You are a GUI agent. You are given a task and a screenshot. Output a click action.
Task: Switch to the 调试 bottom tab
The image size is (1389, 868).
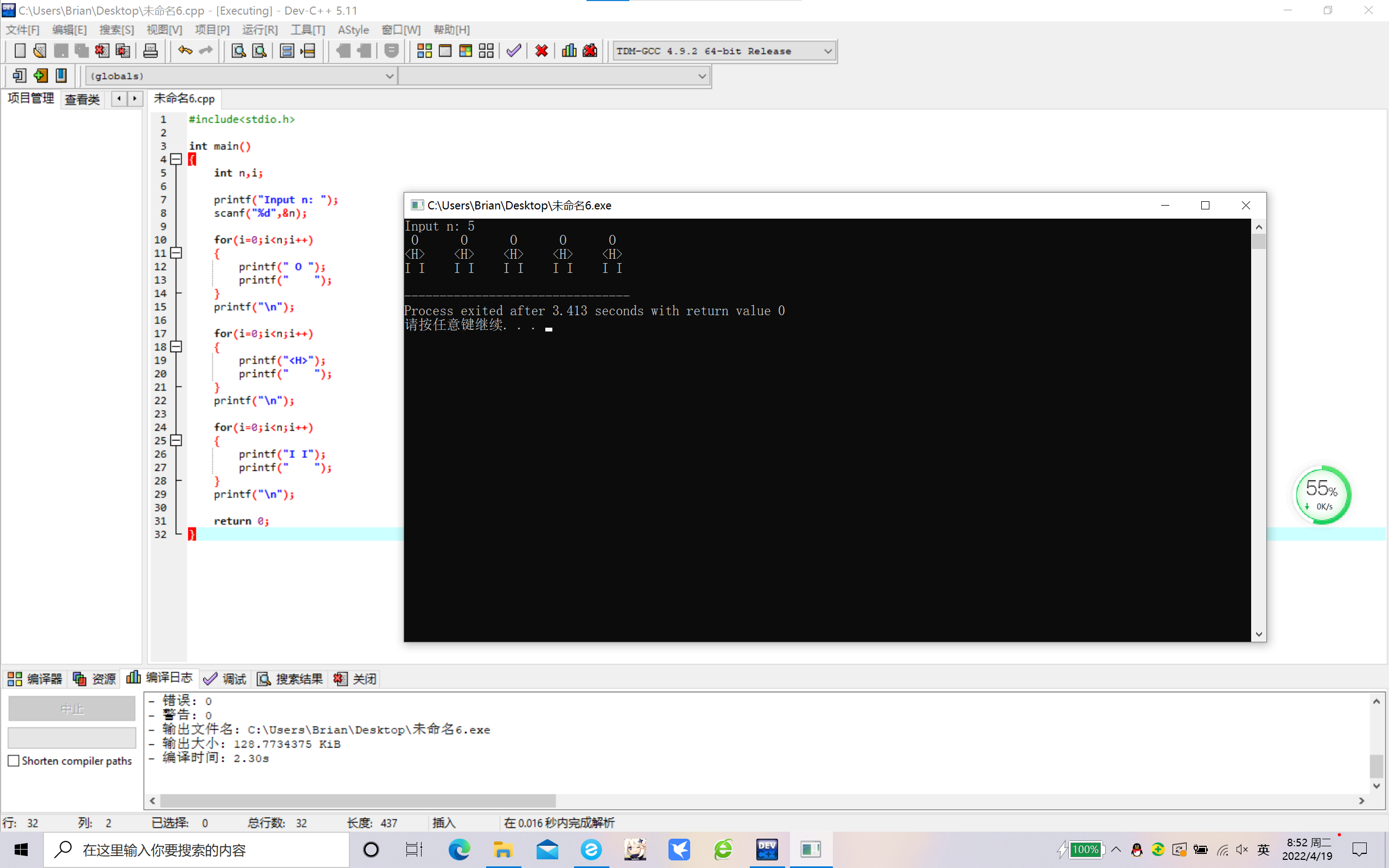click(226, 679)
